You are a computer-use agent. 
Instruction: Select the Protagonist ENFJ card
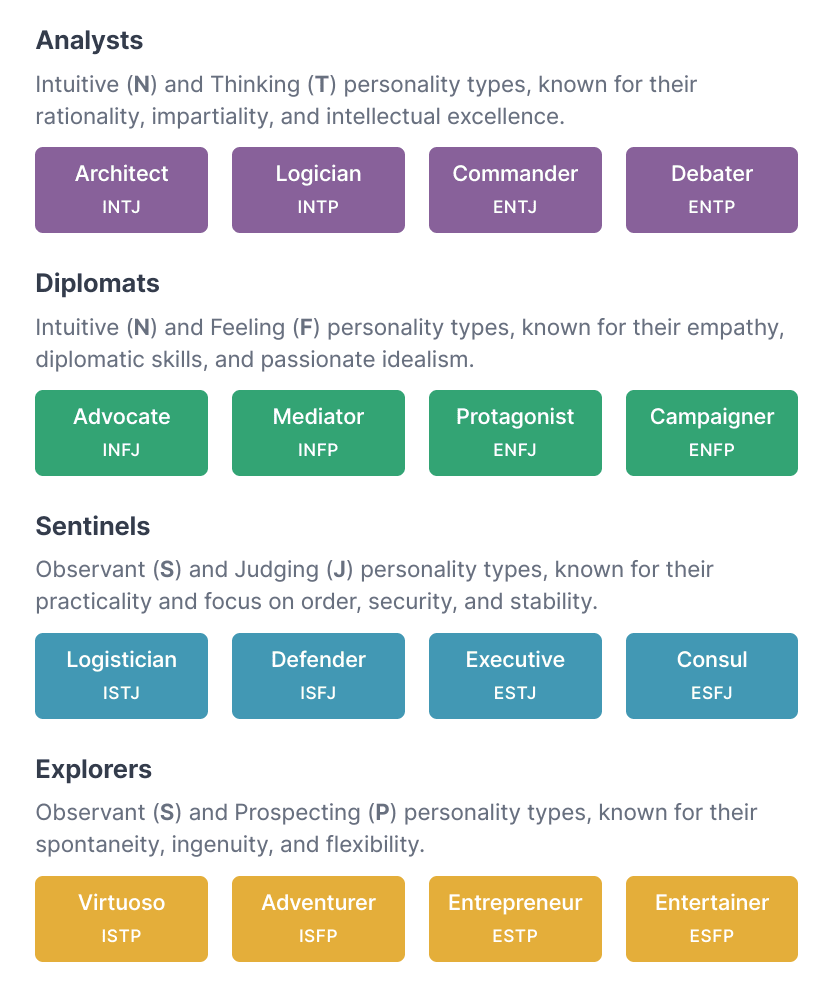(x=515, y=432)
